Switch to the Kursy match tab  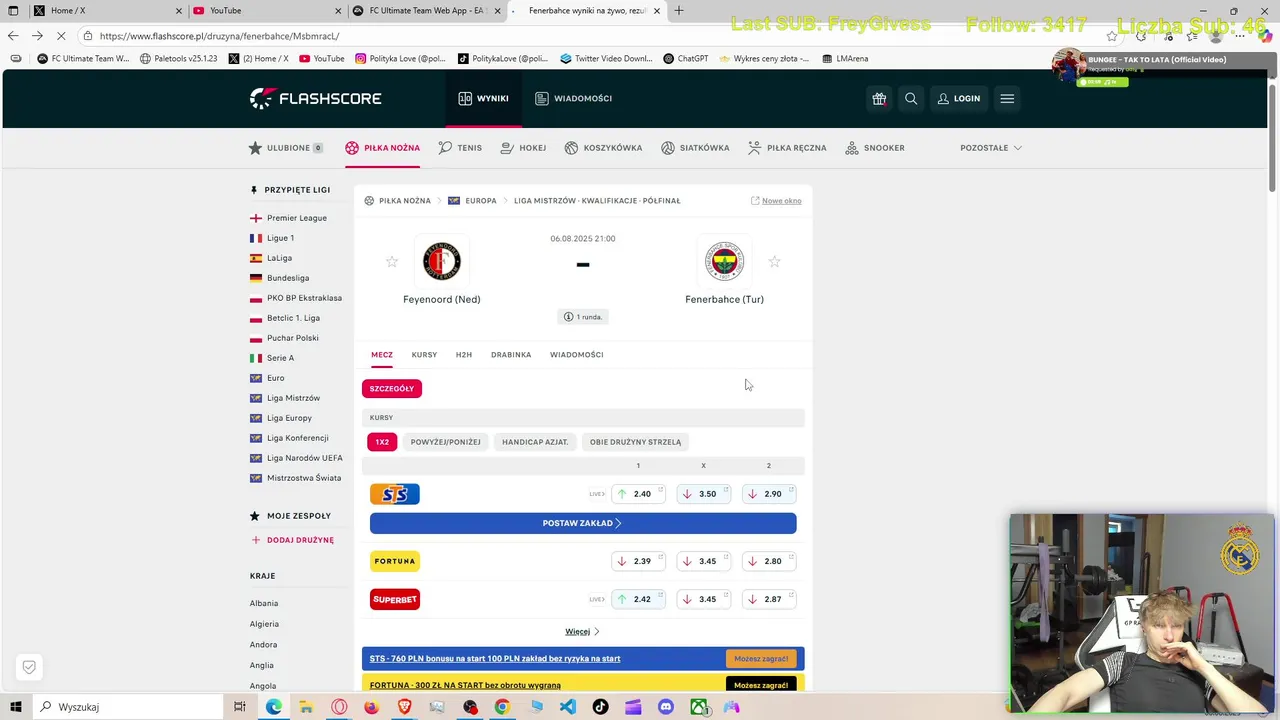pyautogui.click(x=424, y=355)
